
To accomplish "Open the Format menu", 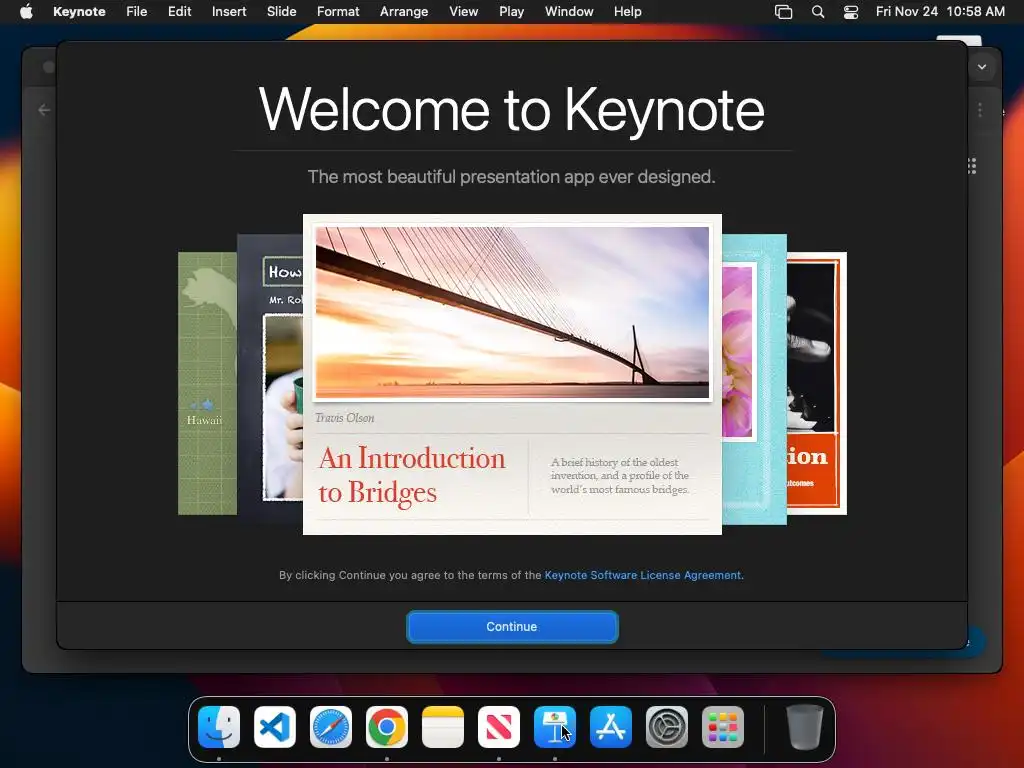I will click(338, 11).
